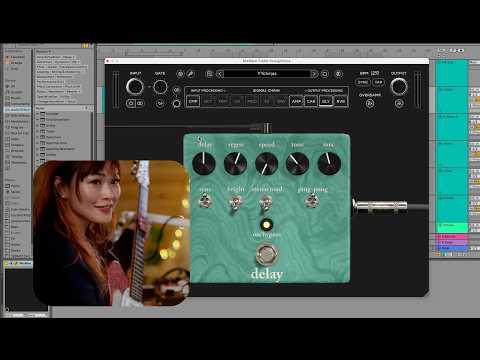Open the plugin settings gear icon
The height and width of the screenshot is (360, 480).
click(180, 74)
